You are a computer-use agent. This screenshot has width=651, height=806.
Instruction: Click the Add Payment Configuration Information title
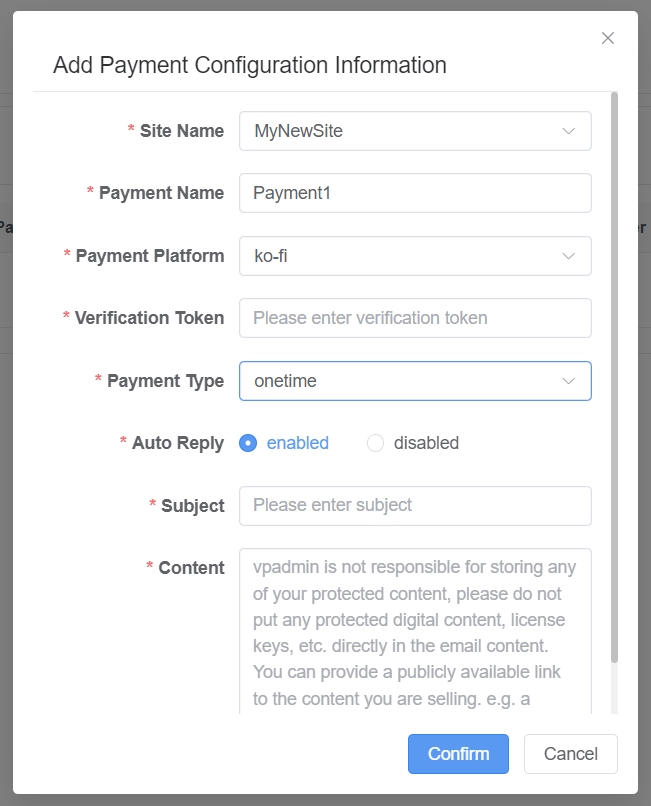(249, 65)
